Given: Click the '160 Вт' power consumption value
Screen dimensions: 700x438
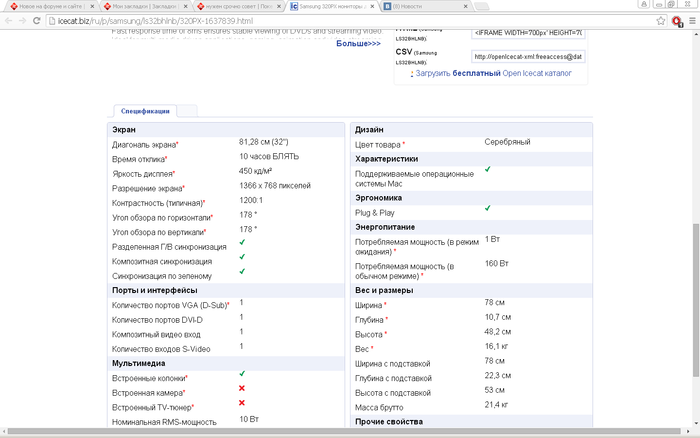Looking at the screenshot, I should pos(497,264).
